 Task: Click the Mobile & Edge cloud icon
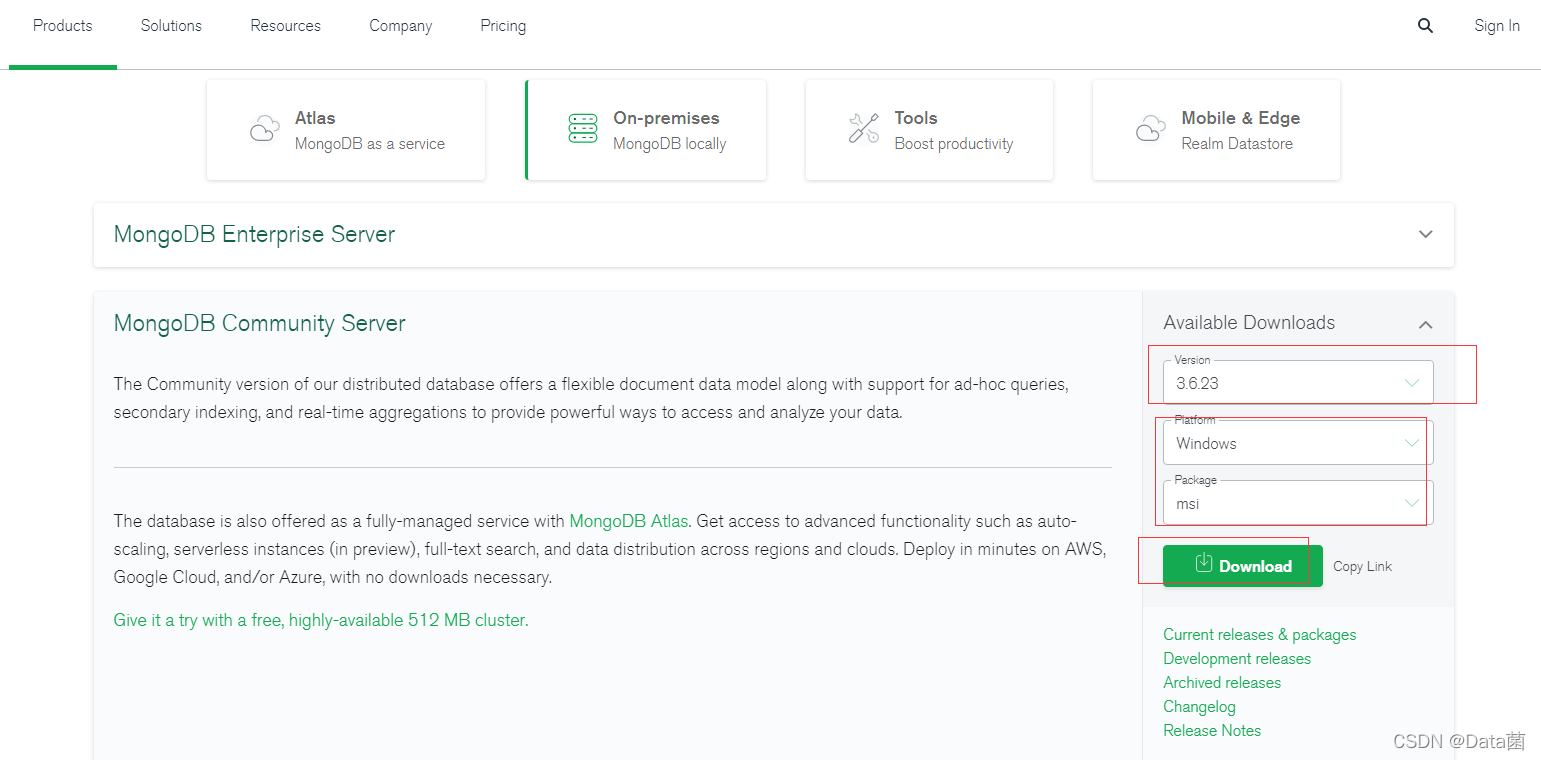point(1150,129)
